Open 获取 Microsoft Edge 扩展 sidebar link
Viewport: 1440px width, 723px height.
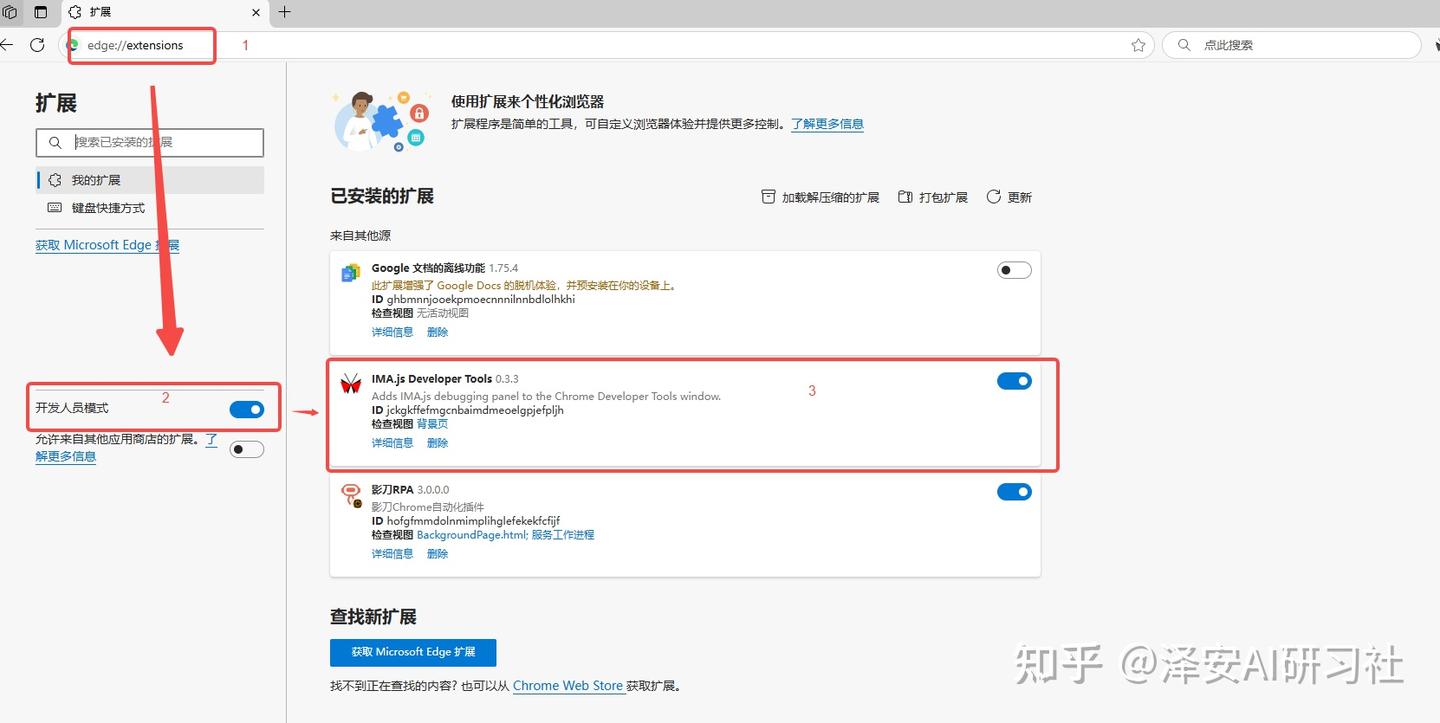coord(107,245)
